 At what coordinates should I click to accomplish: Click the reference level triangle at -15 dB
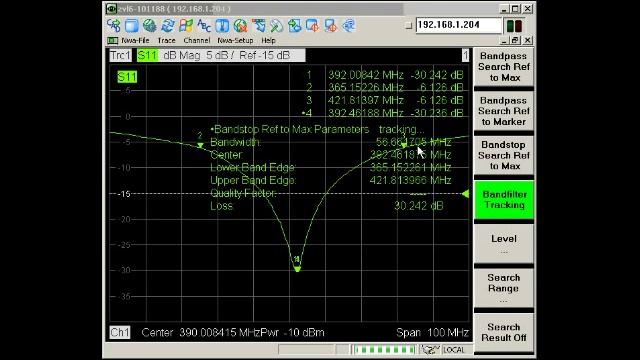point(465,194)
